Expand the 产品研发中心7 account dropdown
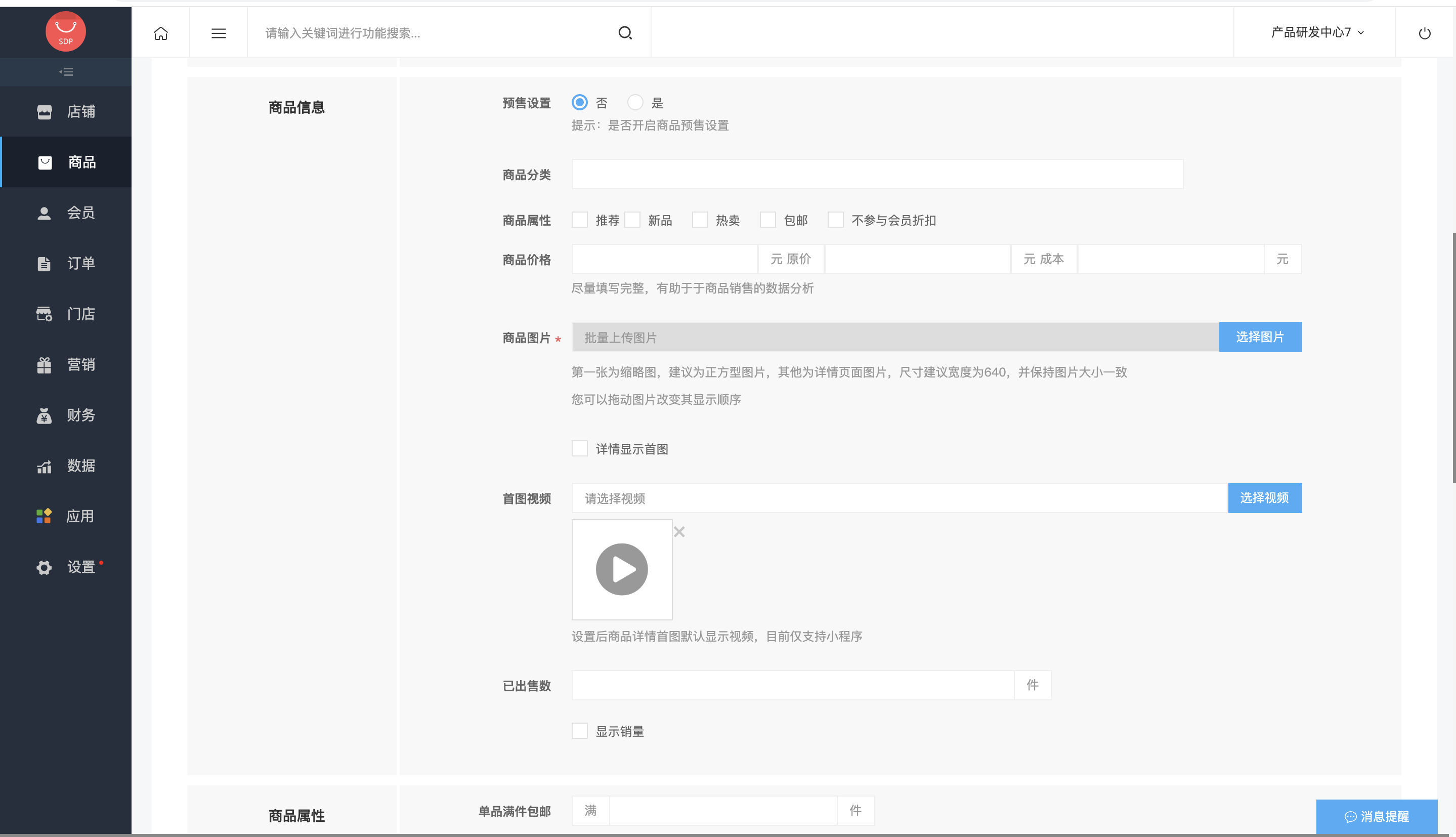This screenshot has height=837, width=1456. (x=1317, y=33)
